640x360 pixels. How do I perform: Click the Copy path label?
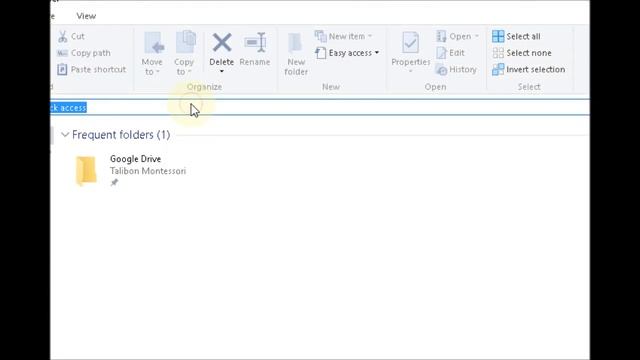click(x=91, y=53)
